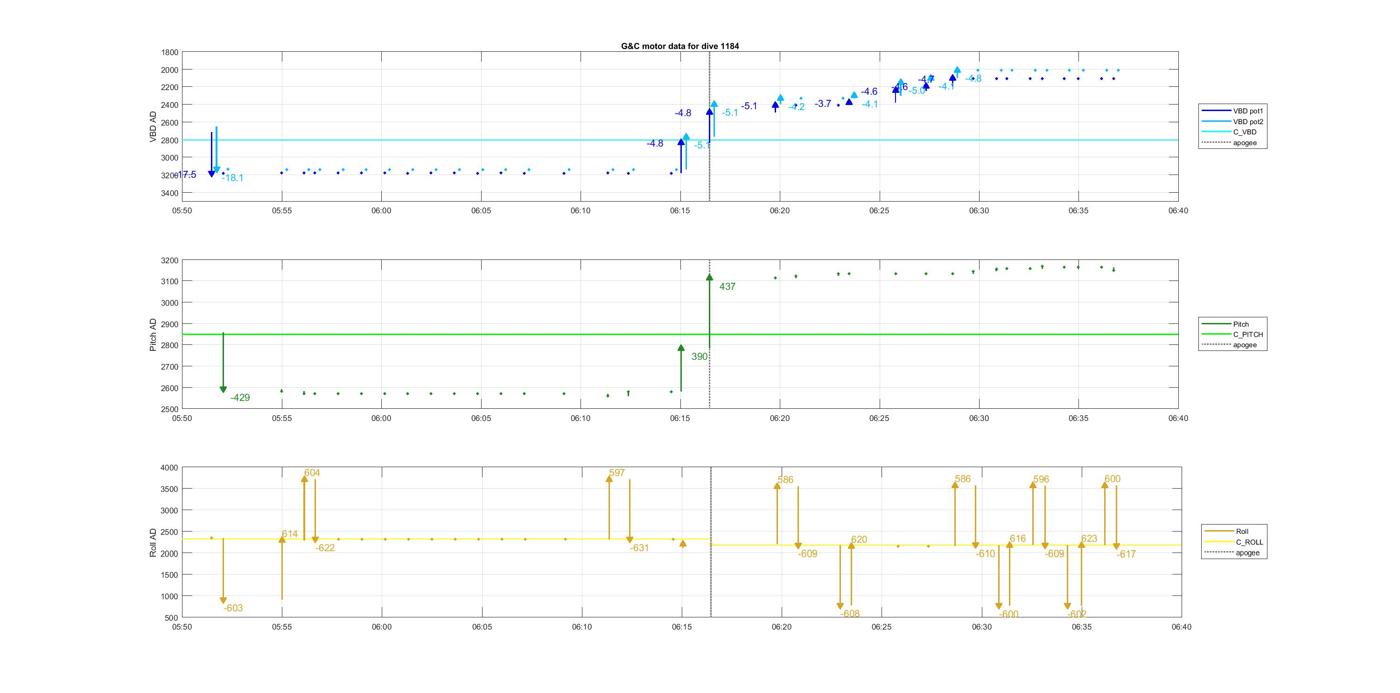Click the '3400' tick on VBD AD axis
1400x693 pixels.
click(170, 193)
